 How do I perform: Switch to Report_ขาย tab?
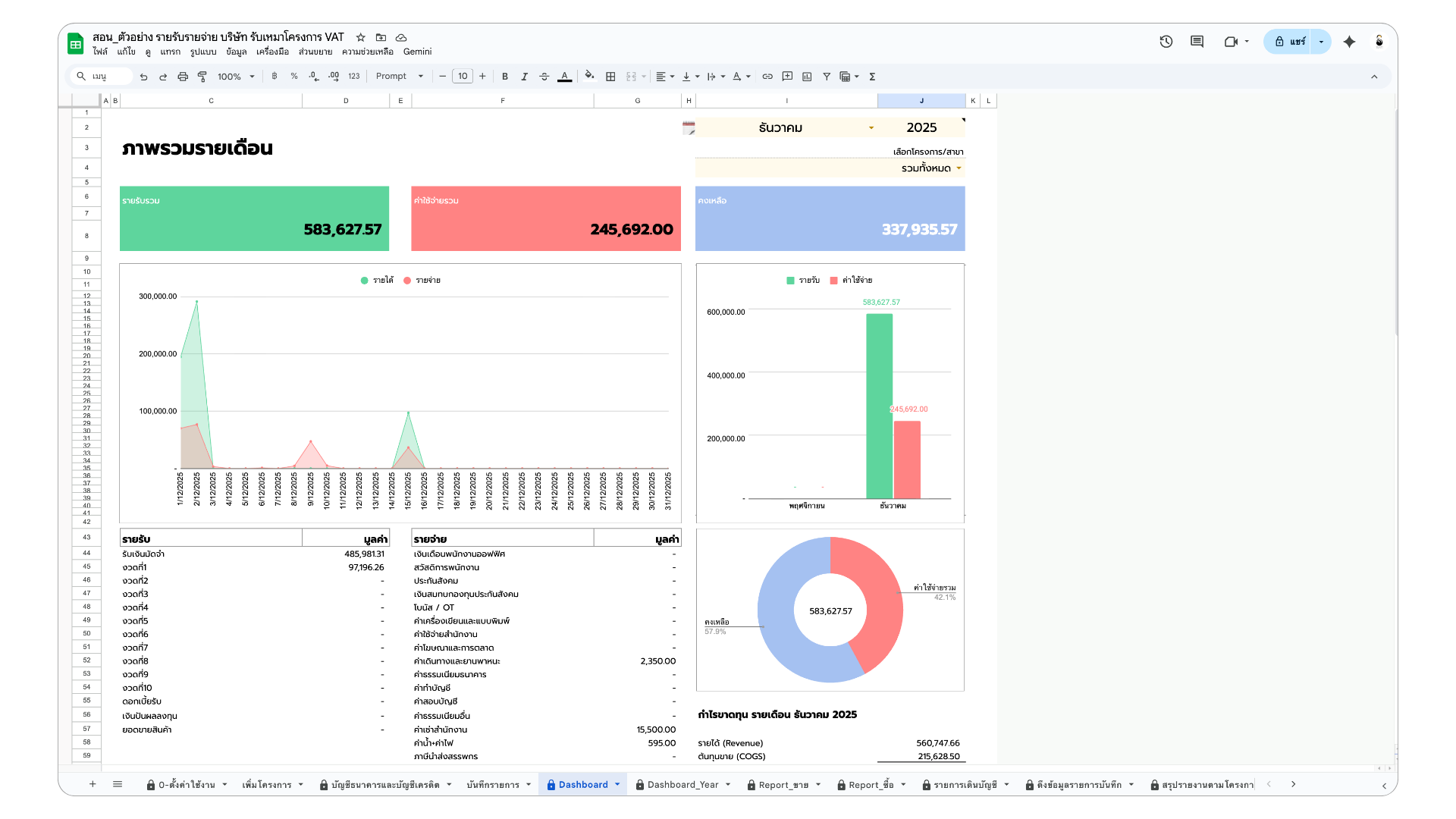tap(784, 785)
